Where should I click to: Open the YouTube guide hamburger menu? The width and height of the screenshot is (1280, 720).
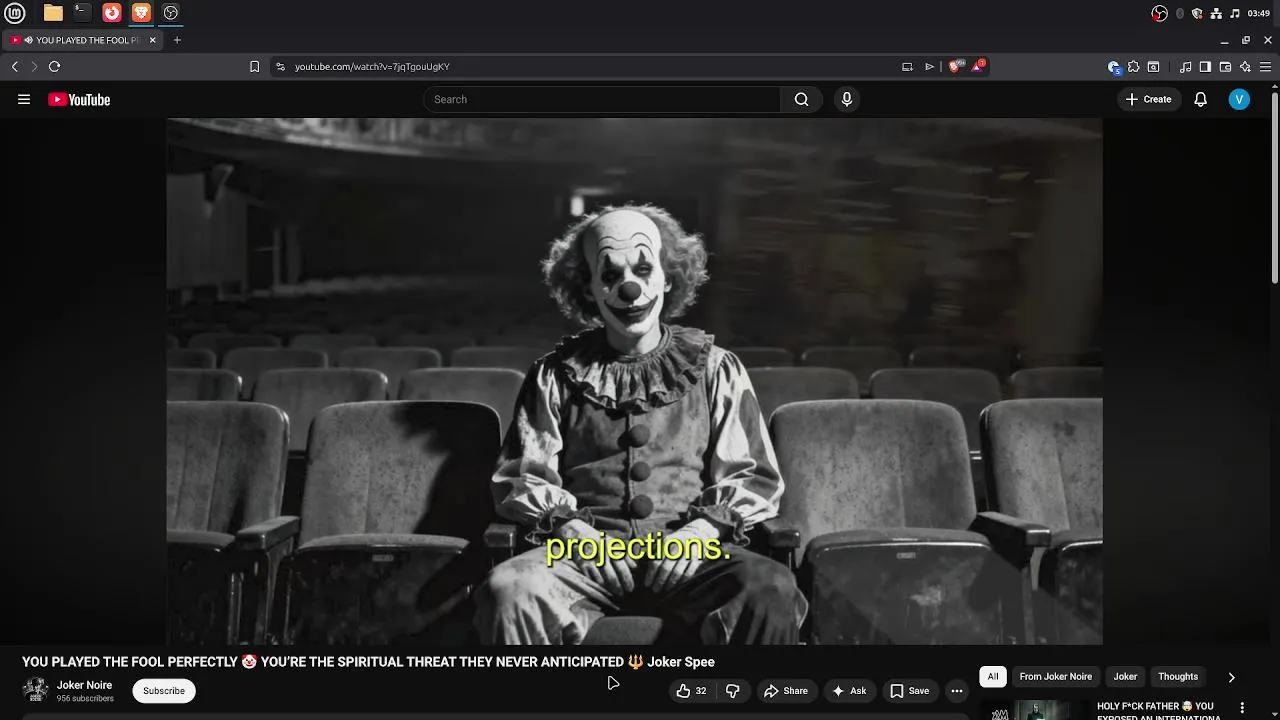(x=24, y=99)
